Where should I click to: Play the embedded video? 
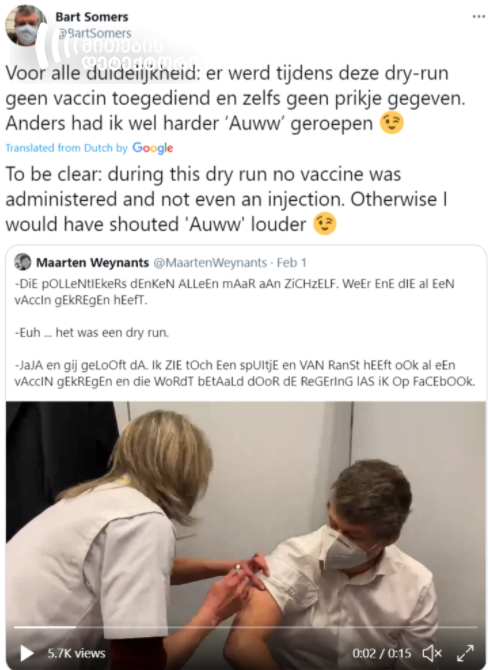point(26,653)
